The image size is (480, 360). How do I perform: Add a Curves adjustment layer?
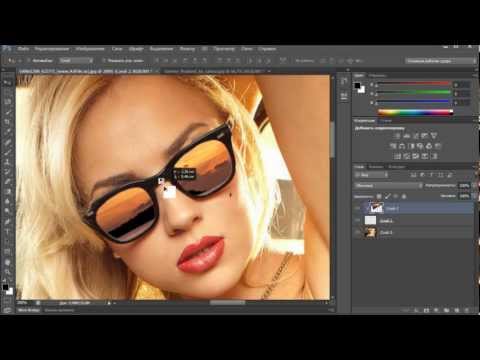point(416,136)
